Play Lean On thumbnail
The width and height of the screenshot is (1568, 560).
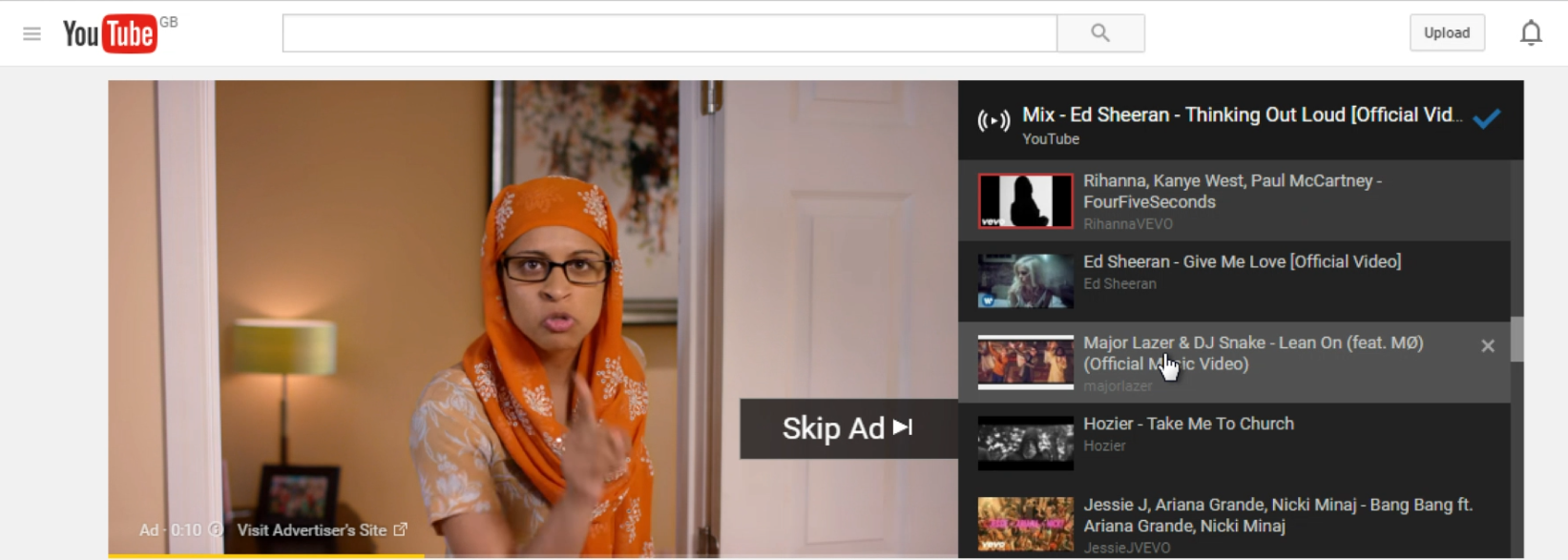1025,363
